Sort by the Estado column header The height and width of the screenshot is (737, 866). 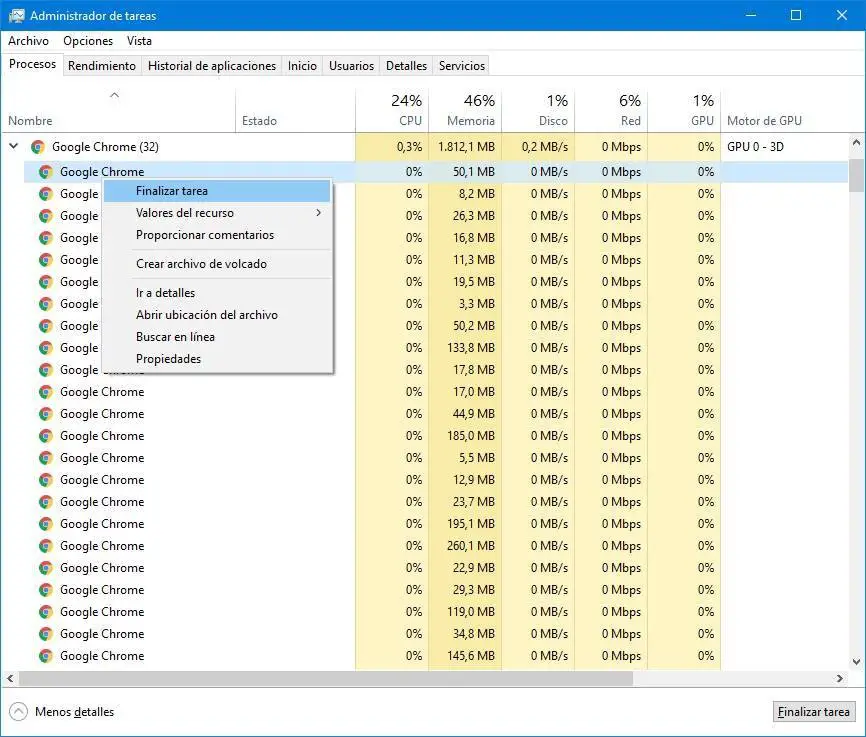pos(295,110)
